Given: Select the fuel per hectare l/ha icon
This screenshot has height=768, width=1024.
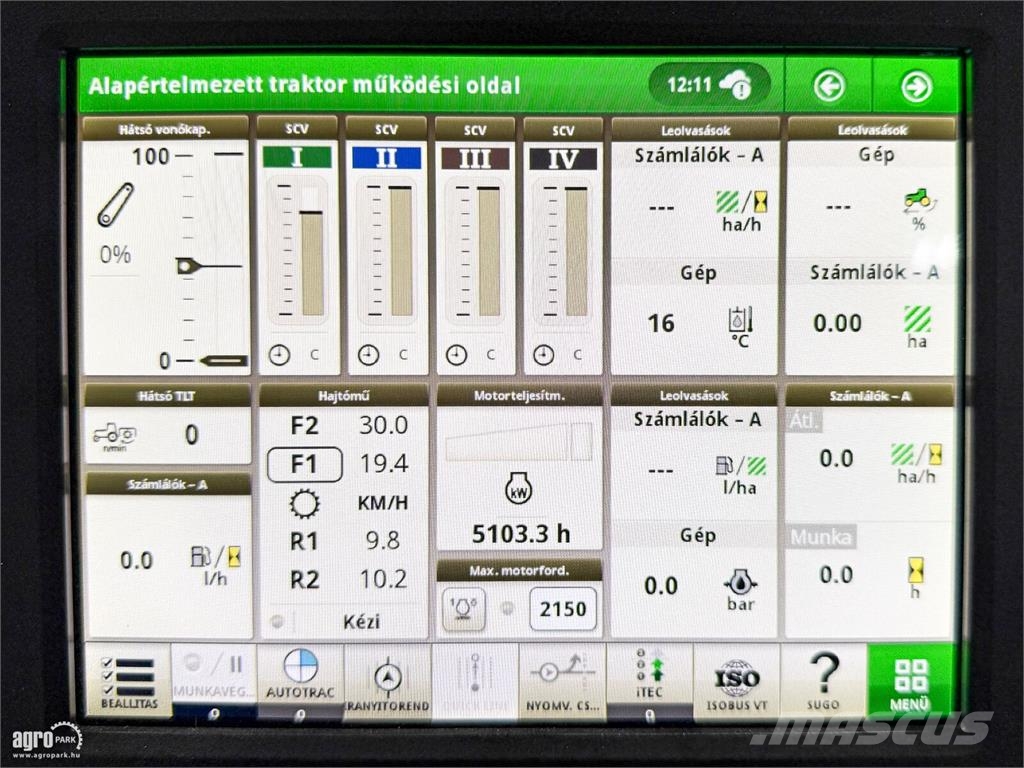Looking at the screenshot, I should pyautogui.click(x=741, y=474).
